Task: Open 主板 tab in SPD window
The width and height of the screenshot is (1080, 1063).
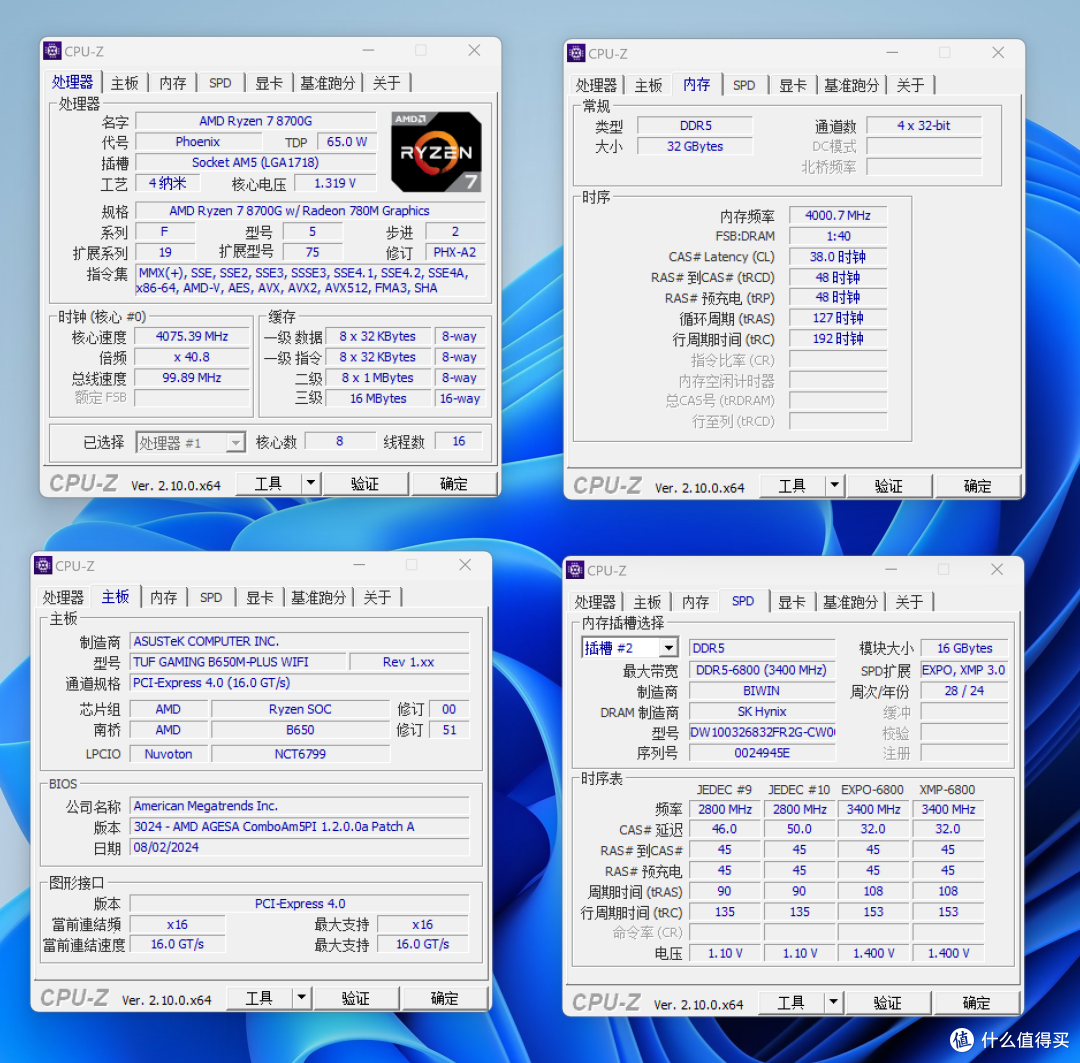Action: 647,602
